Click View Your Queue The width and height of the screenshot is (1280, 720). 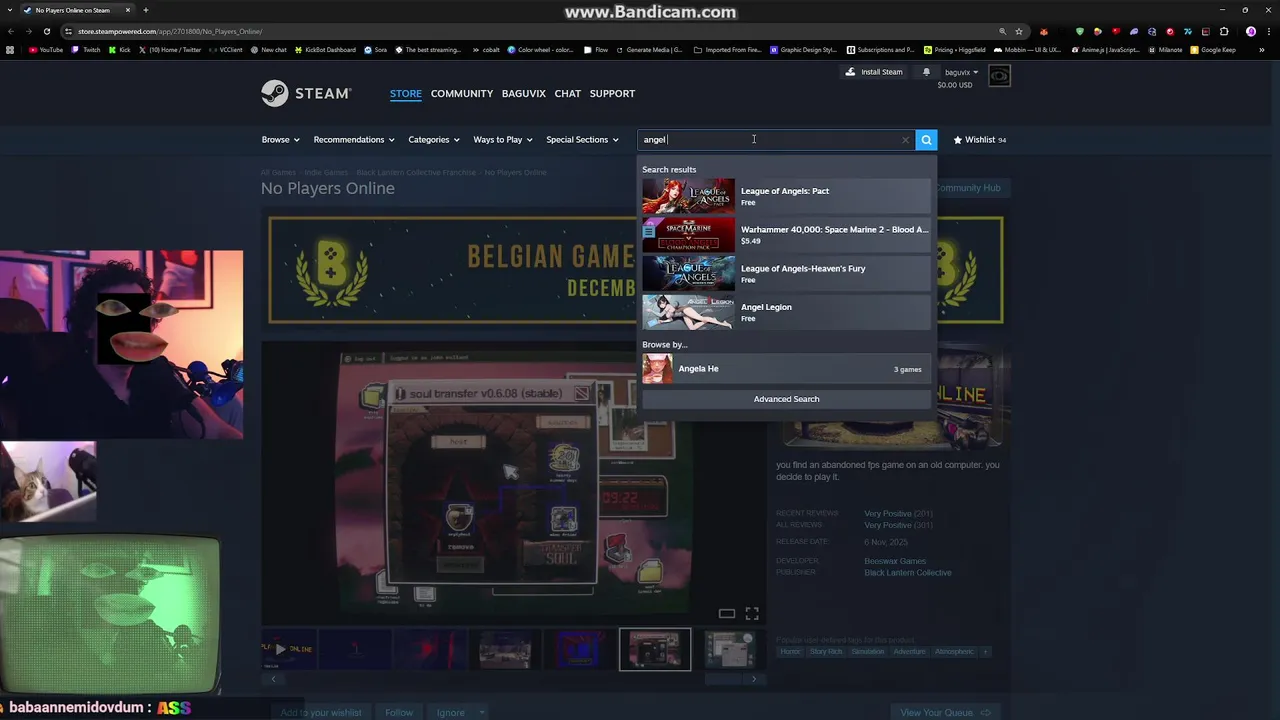coord(944,713)
